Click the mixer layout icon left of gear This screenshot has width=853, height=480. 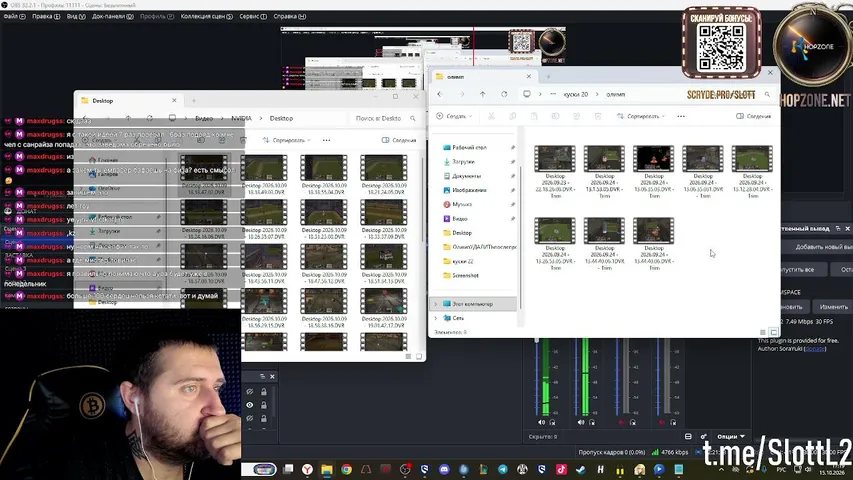[x=688, y=436]
